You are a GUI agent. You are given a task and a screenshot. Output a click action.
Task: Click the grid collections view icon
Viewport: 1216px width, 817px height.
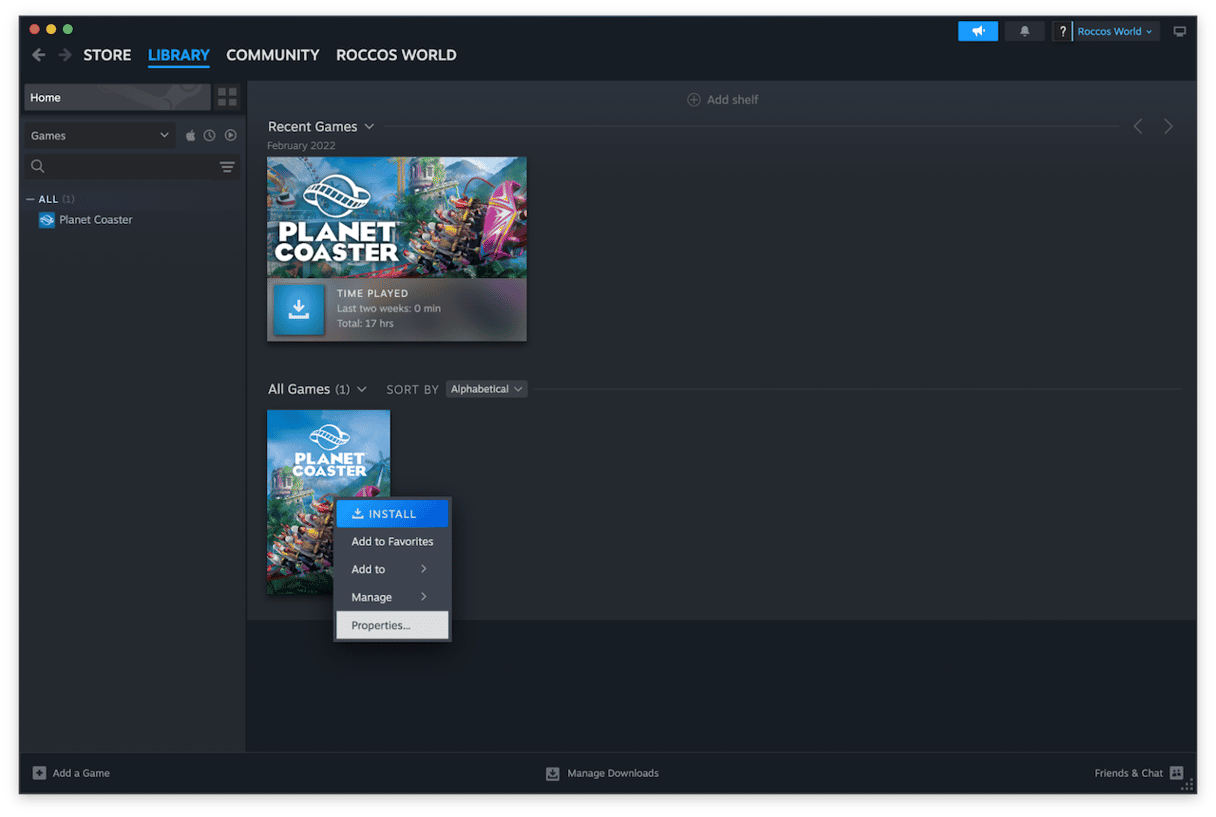tap(228, 97)
